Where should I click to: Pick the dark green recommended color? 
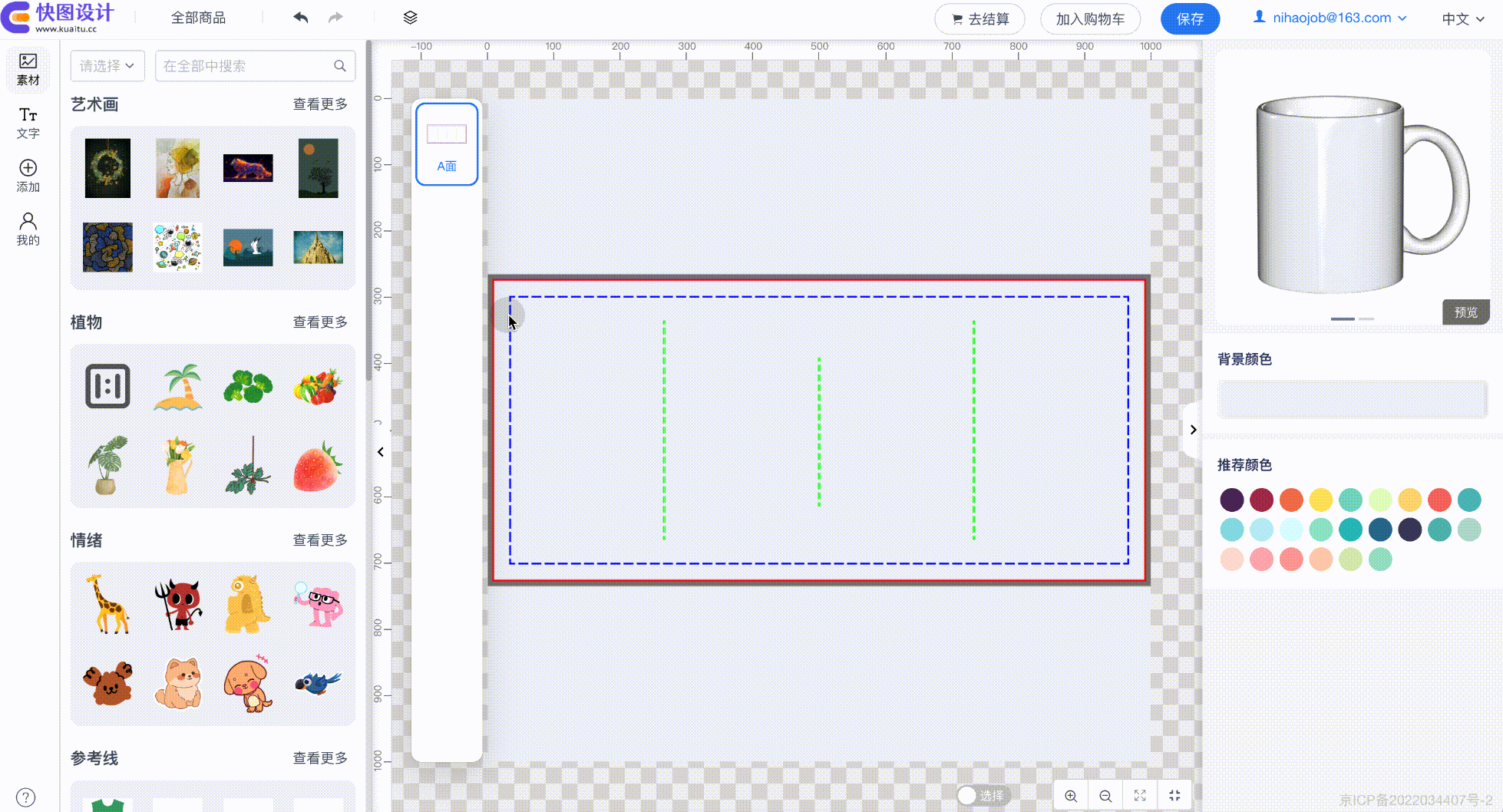point(1380,530)
